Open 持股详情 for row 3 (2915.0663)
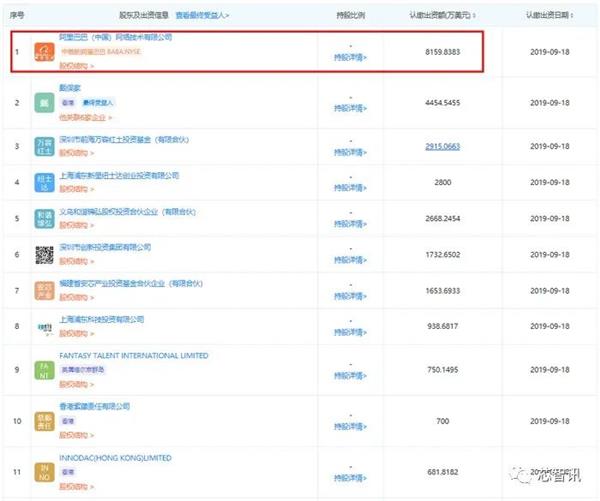The image size is (600, 501). [351, 152]
